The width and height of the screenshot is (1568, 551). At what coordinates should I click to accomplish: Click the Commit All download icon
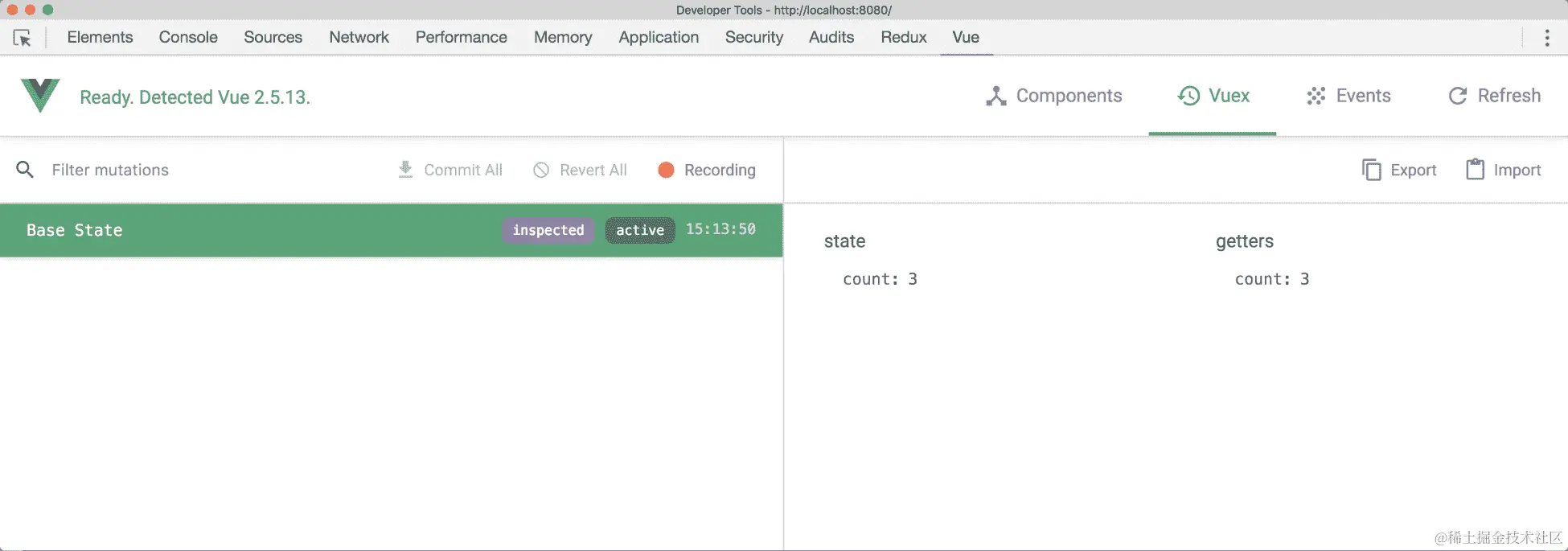click(x=405, y=170)
